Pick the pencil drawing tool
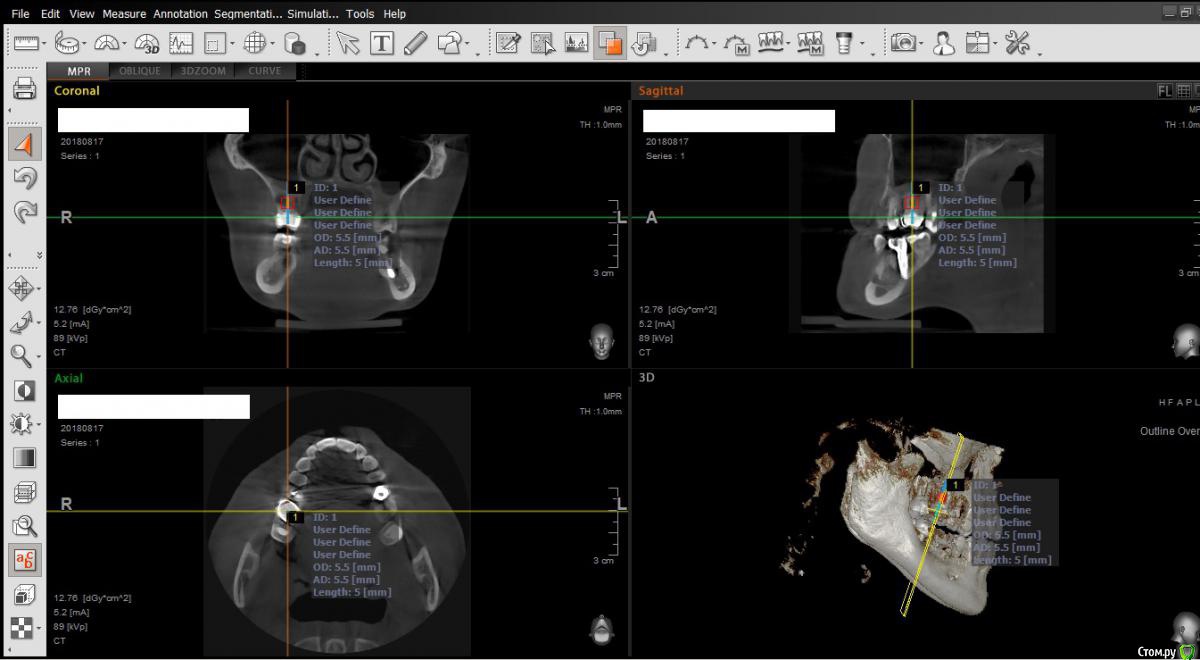 [x=416, y=43]
